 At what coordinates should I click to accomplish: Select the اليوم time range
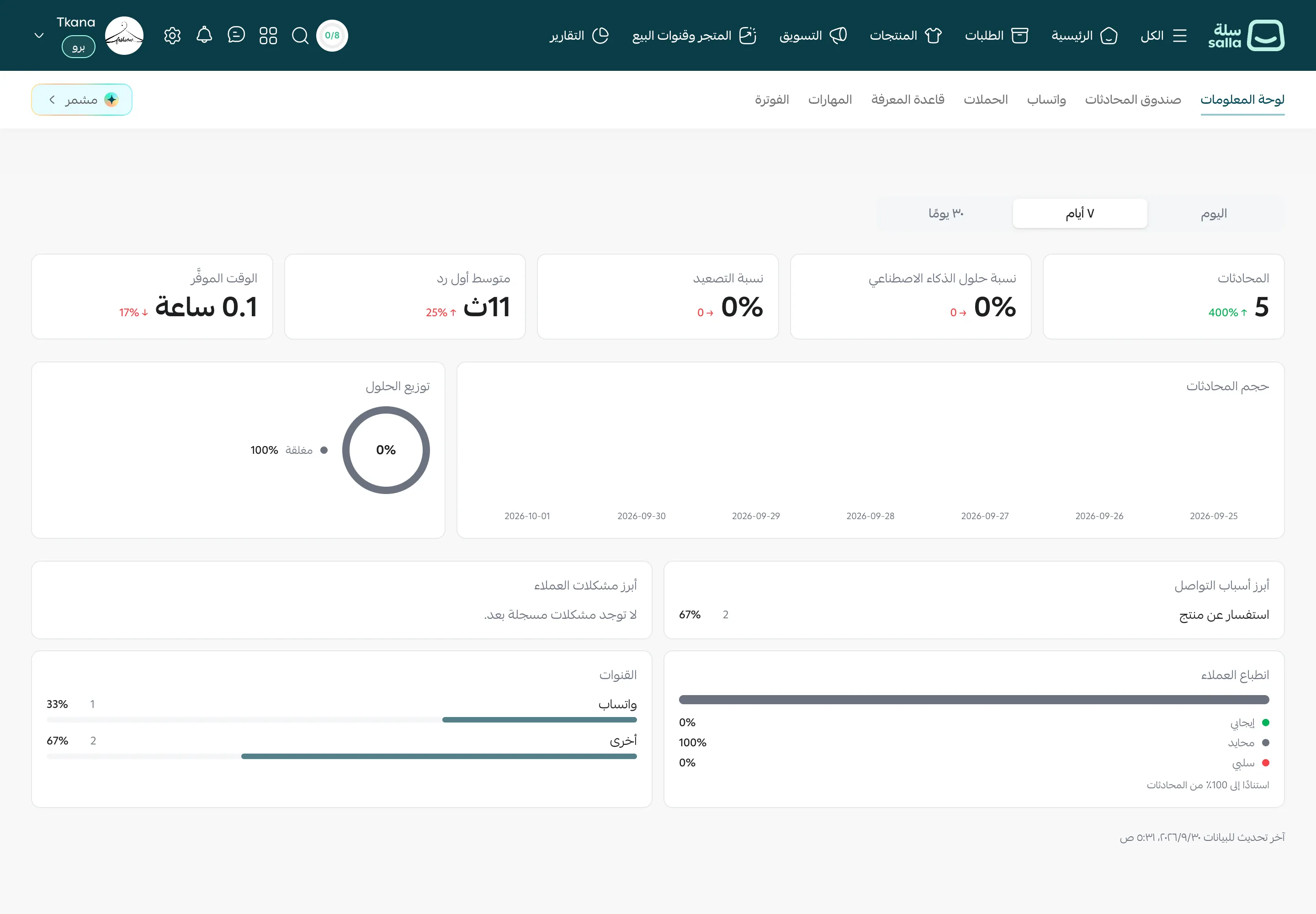(x=1214, y=213)
